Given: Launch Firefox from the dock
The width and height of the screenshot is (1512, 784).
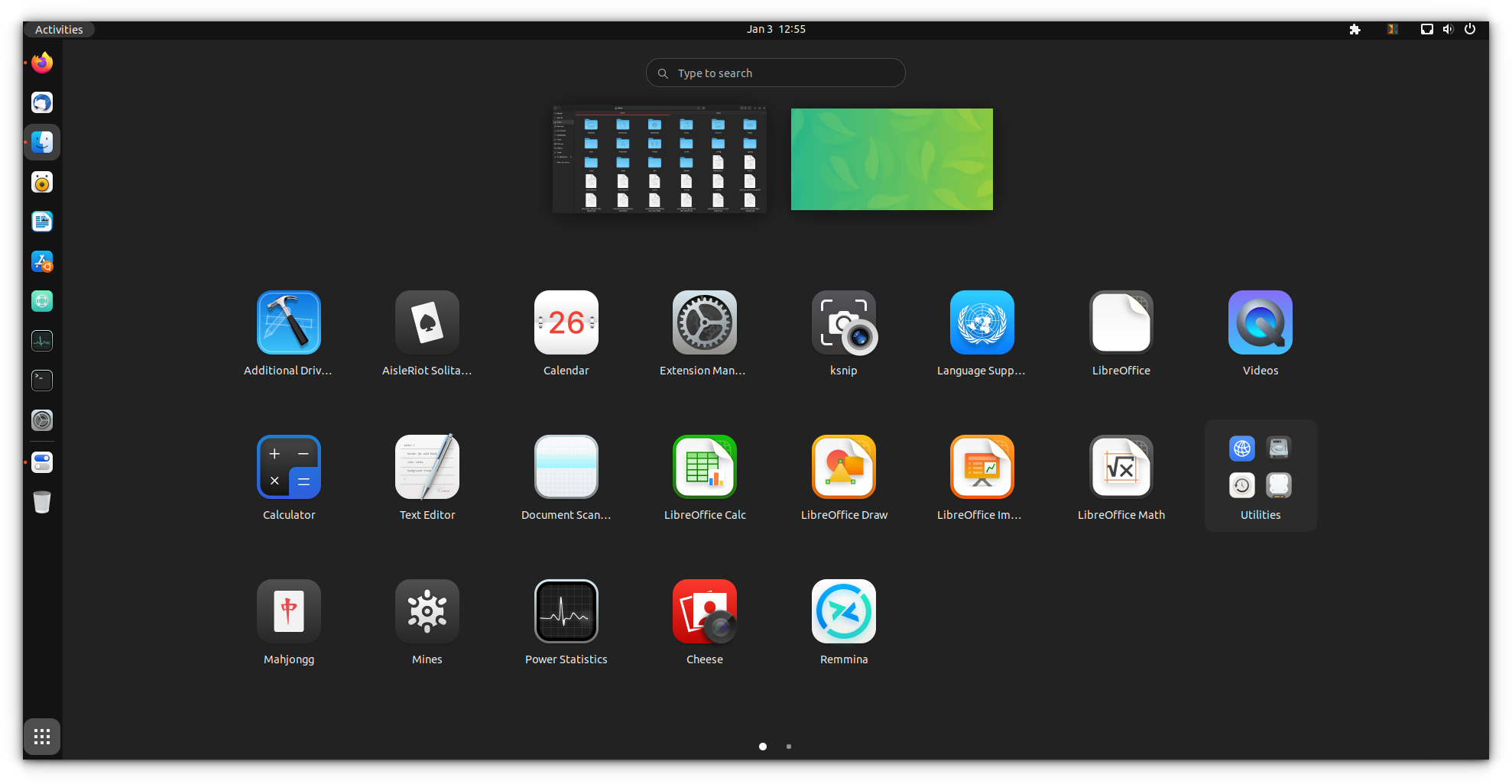Looking at the screenshot, I should tap(41, 63).
